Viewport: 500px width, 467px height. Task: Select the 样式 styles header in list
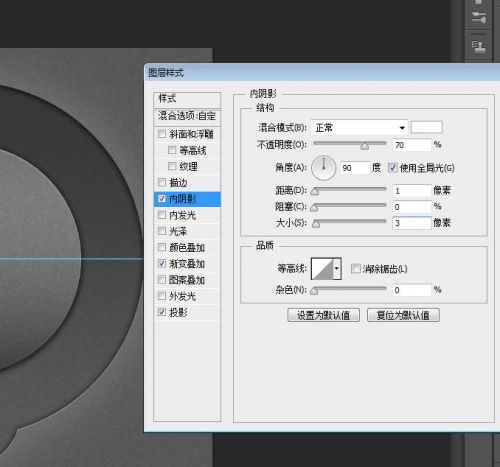click(x=187, y=99)
